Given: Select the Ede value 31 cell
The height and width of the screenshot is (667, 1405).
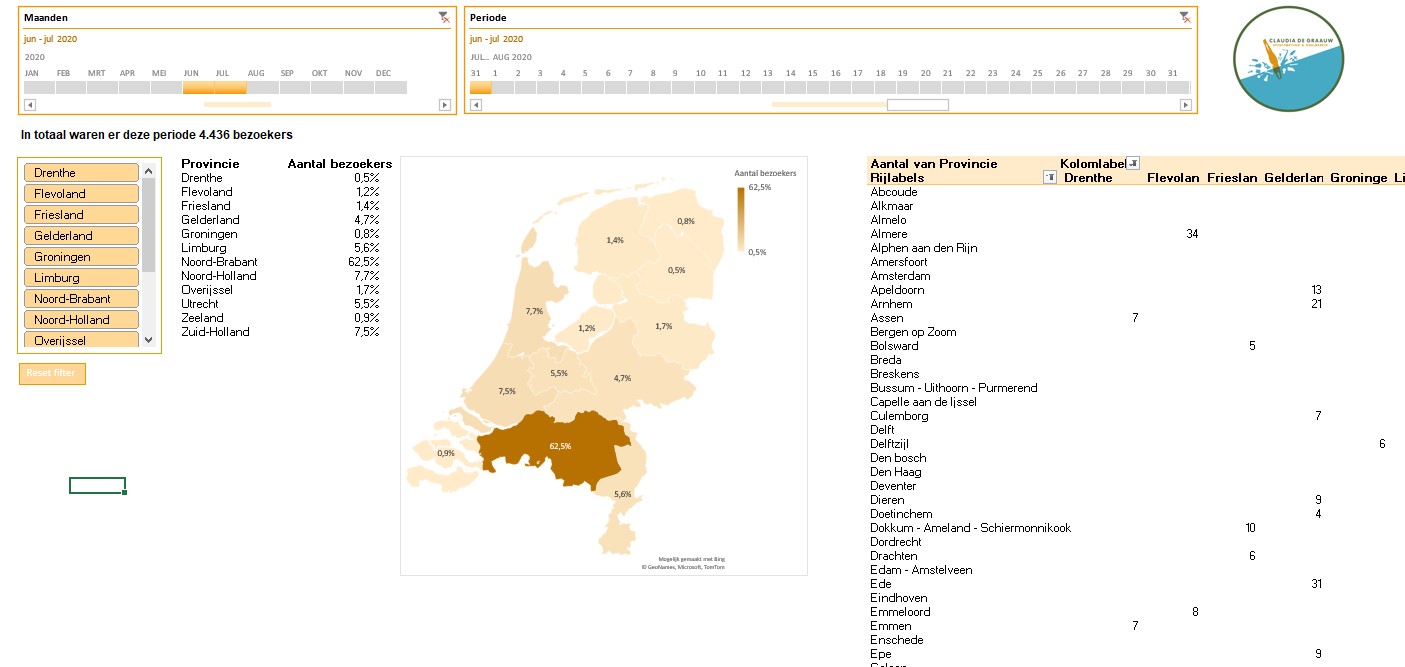Looking at the screenshot, I should [x=1316, y=584].
